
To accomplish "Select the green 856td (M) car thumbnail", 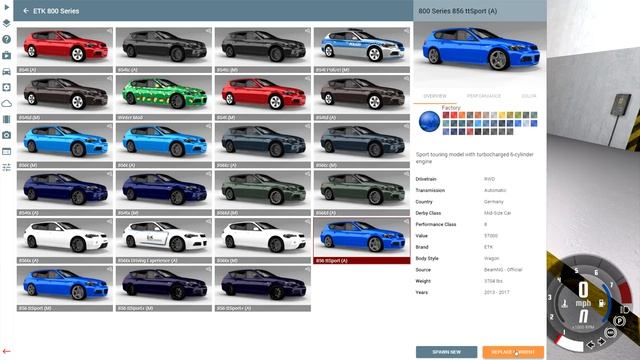I will click(x=263, y=193).
